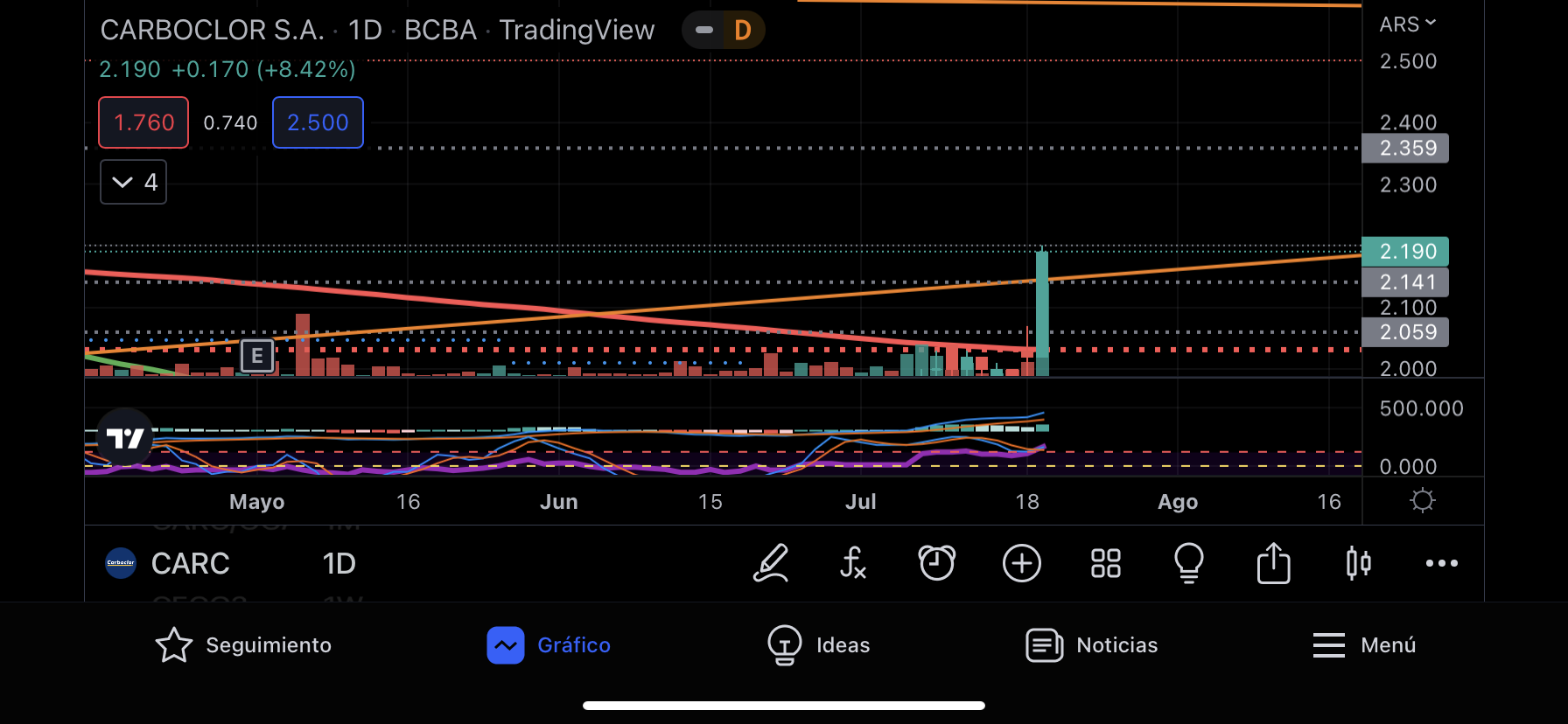Viewport: 1568px width, 724px height.
Task: Switch to the Gráfico tab
Action: 549,645
